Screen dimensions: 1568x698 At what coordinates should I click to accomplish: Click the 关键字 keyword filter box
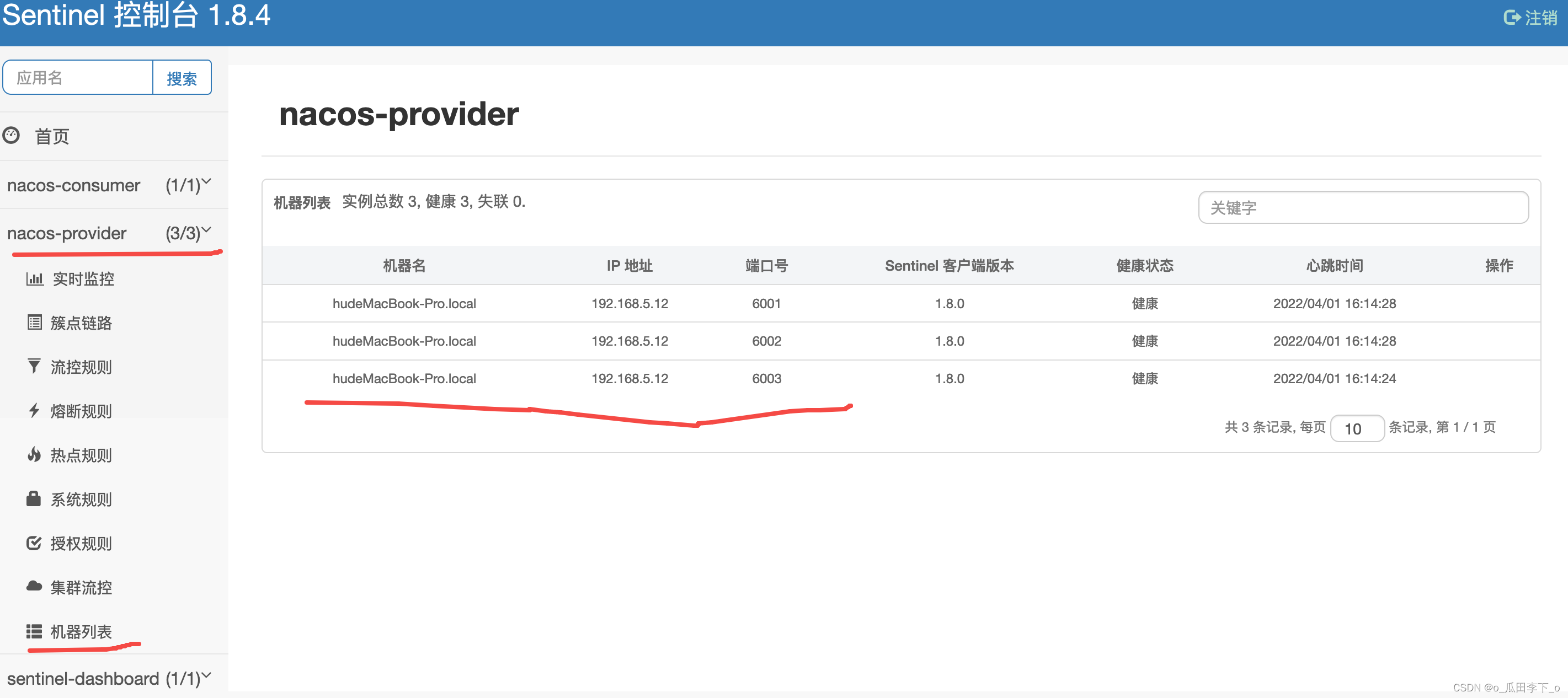(1363, 207)
